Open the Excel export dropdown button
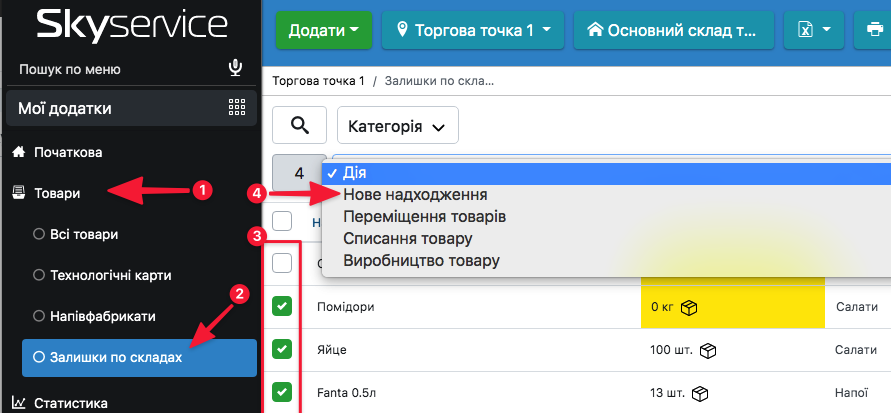This screenshot has width=891, height=413. (x=813, y=30)
